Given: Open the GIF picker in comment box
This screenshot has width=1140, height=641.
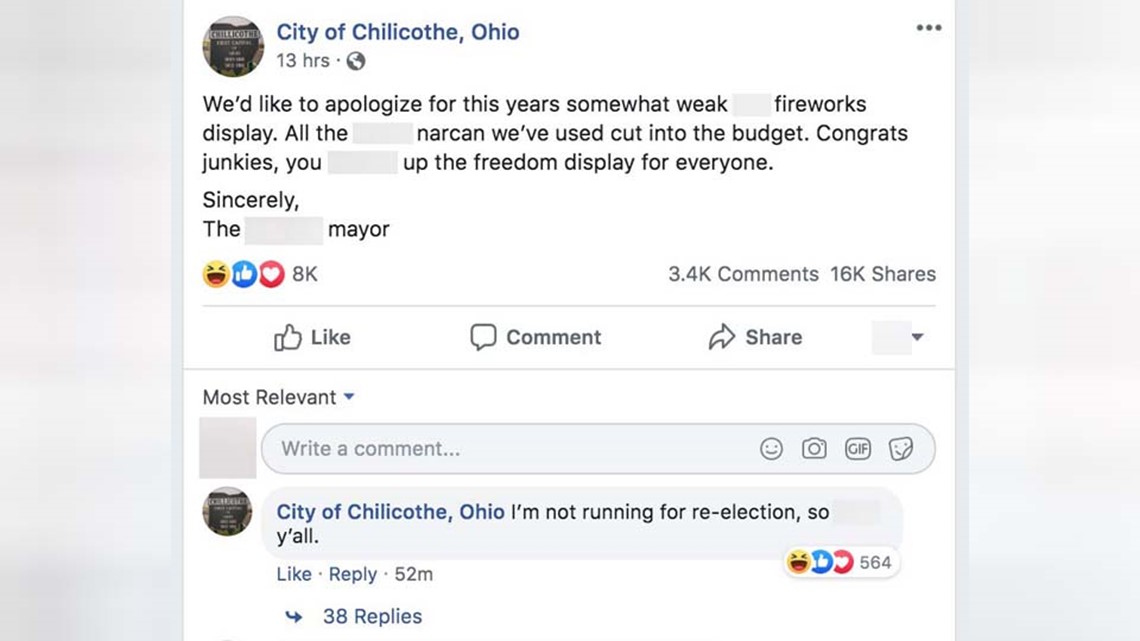Looking at the screenshot, I should pyautogui.click(x=858, y=448).
